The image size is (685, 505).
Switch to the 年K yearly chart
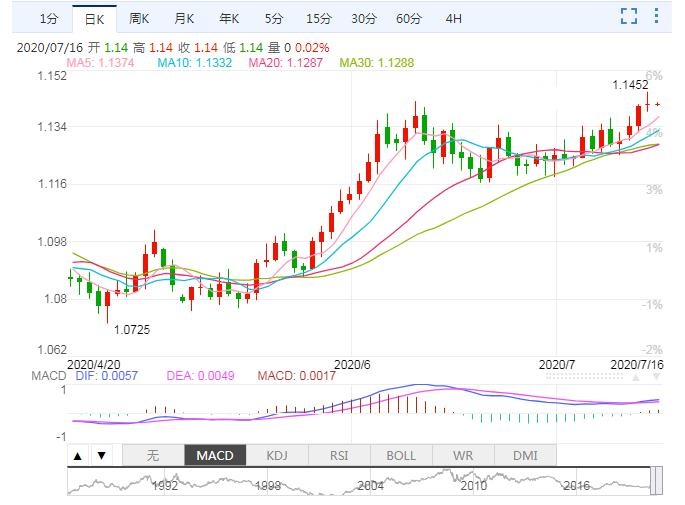click(229, 19)
